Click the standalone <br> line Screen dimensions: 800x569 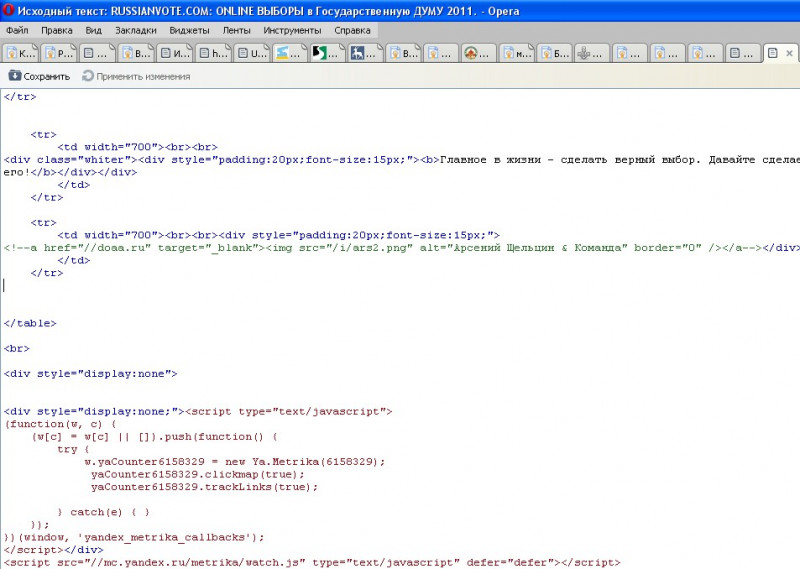(17, 349)
